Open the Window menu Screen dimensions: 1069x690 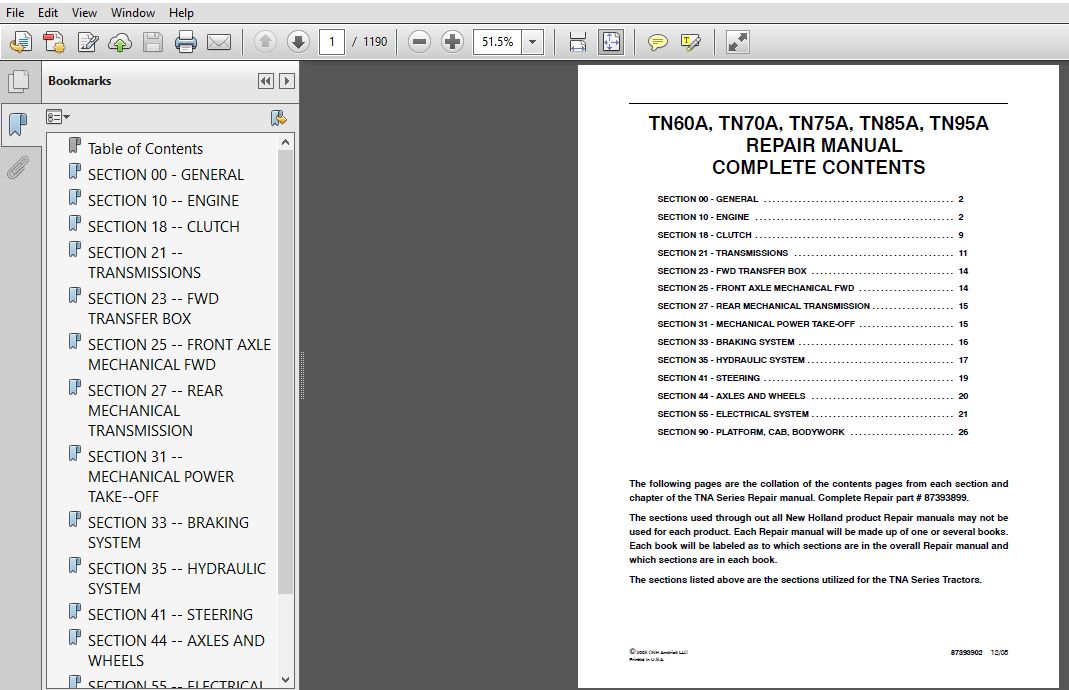point(132,12)
